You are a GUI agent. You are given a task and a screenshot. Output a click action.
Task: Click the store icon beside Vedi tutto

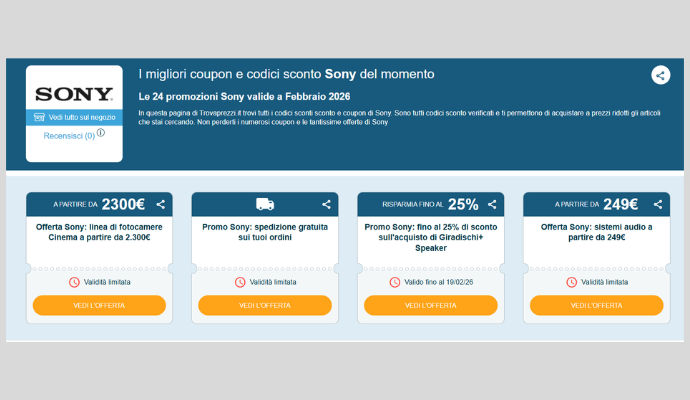click(39, 117)
